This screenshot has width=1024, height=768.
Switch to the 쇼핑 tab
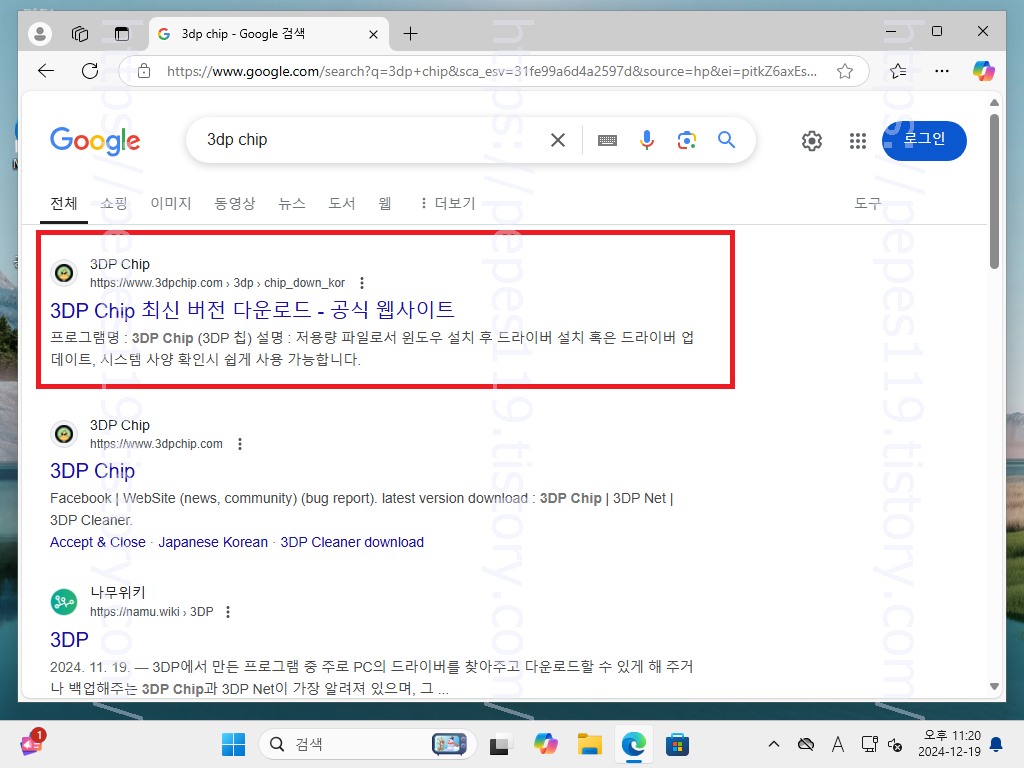(x=114, y=203)
